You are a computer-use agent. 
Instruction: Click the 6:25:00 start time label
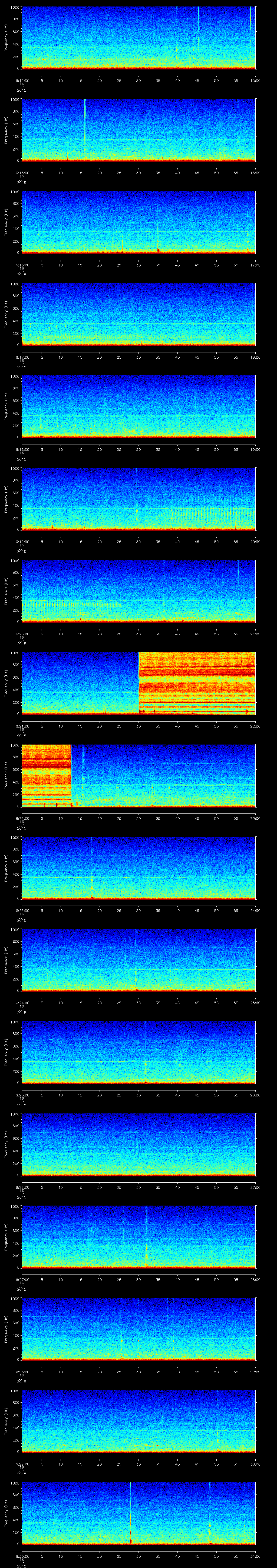pyautogui.click(x=22, y=1095)
